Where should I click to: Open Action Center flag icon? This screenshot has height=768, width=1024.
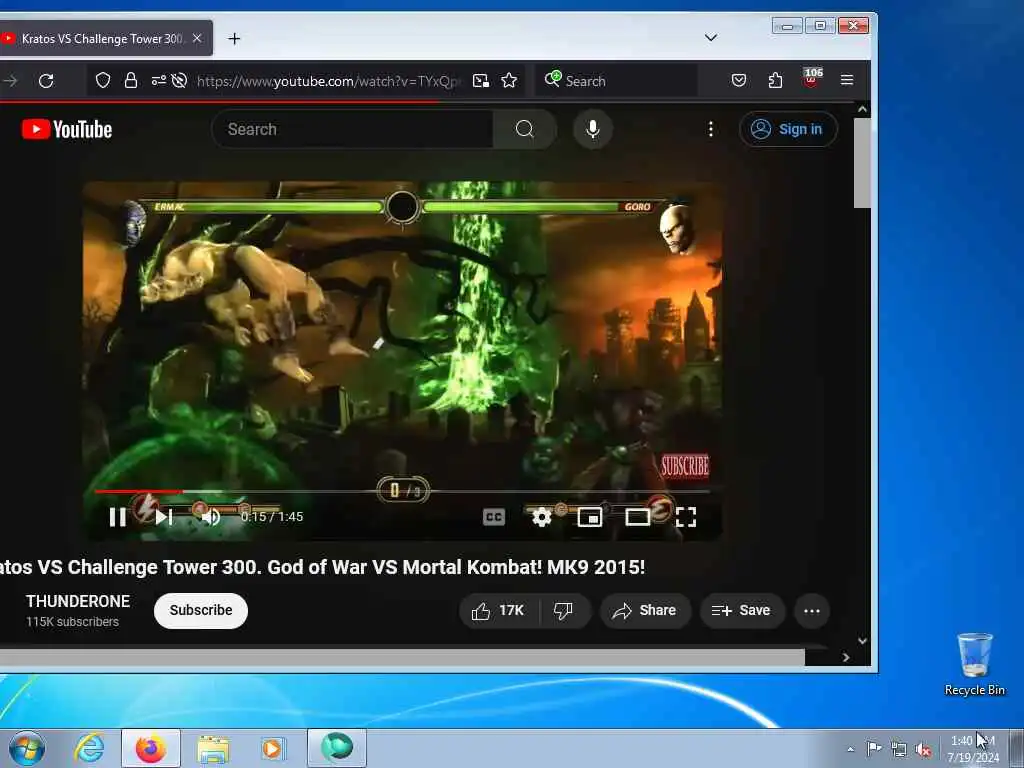pos(874,748)
